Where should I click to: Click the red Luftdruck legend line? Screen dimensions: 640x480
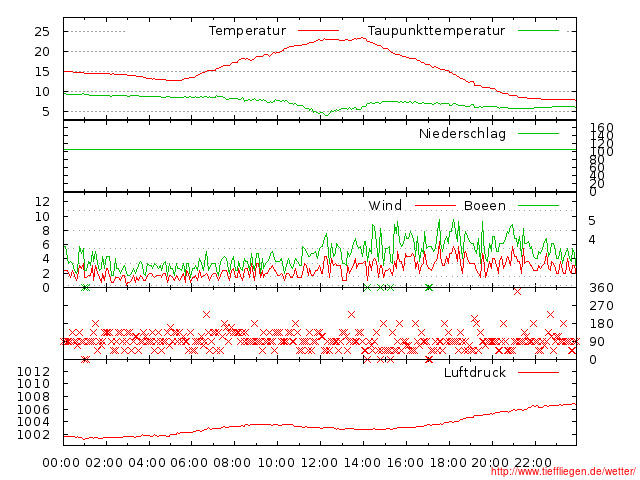point(538,372)
